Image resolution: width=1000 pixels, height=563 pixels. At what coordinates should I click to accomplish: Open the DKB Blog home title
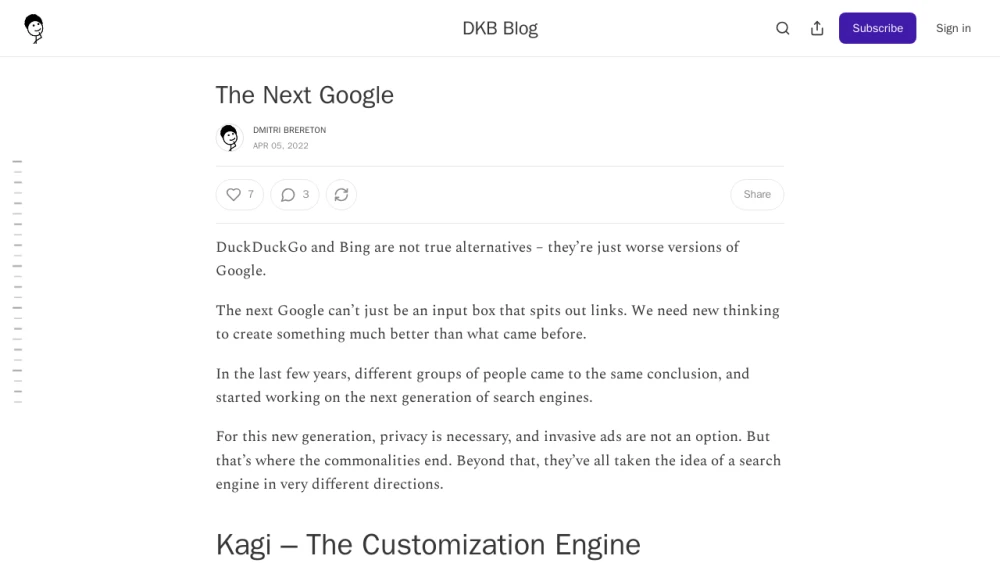[500, 28]
